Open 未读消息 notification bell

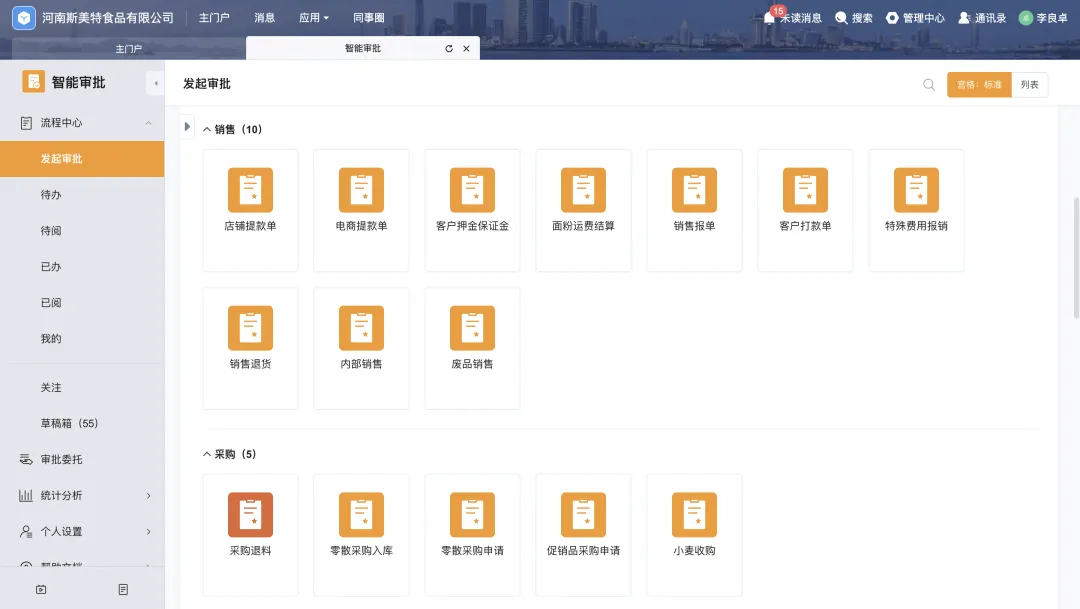[769, 18]
